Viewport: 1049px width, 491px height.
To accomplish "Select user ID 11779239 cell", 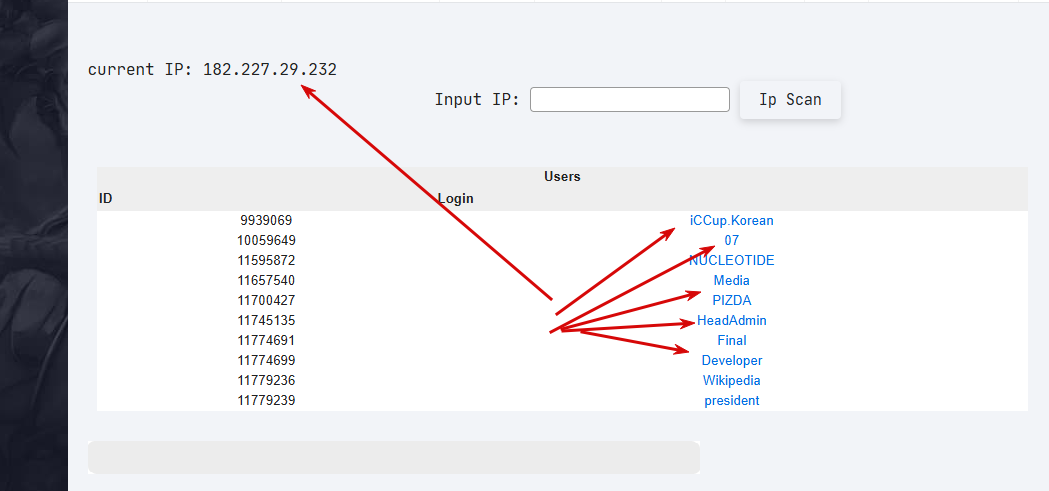I will (266, 400).
